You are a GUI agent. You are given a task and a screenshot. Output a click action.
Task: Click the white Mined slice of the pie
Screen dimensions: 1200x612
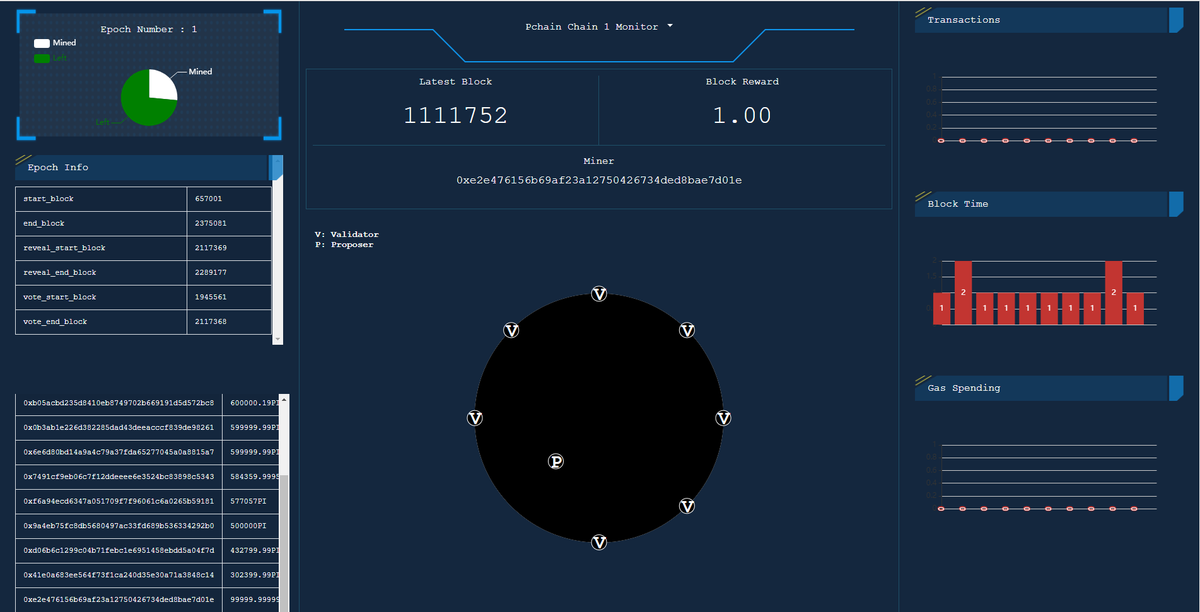click(162, 84)
